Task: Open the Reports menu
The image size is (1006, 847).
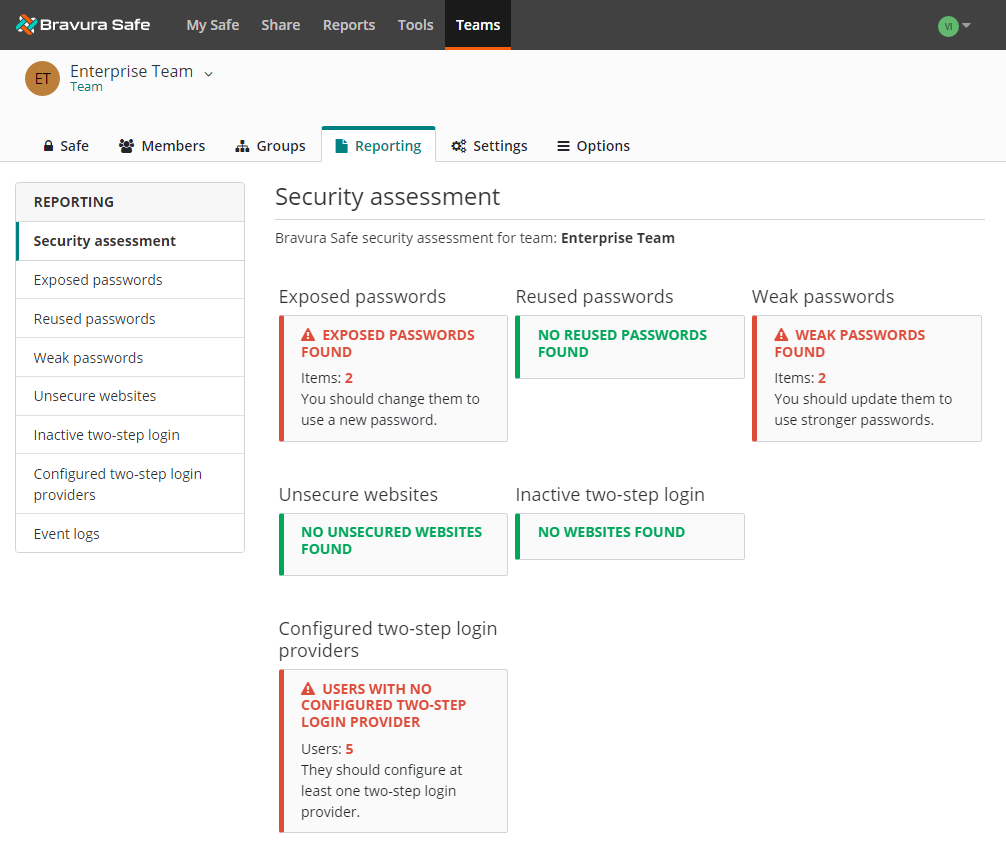Action: coord(349,25)
